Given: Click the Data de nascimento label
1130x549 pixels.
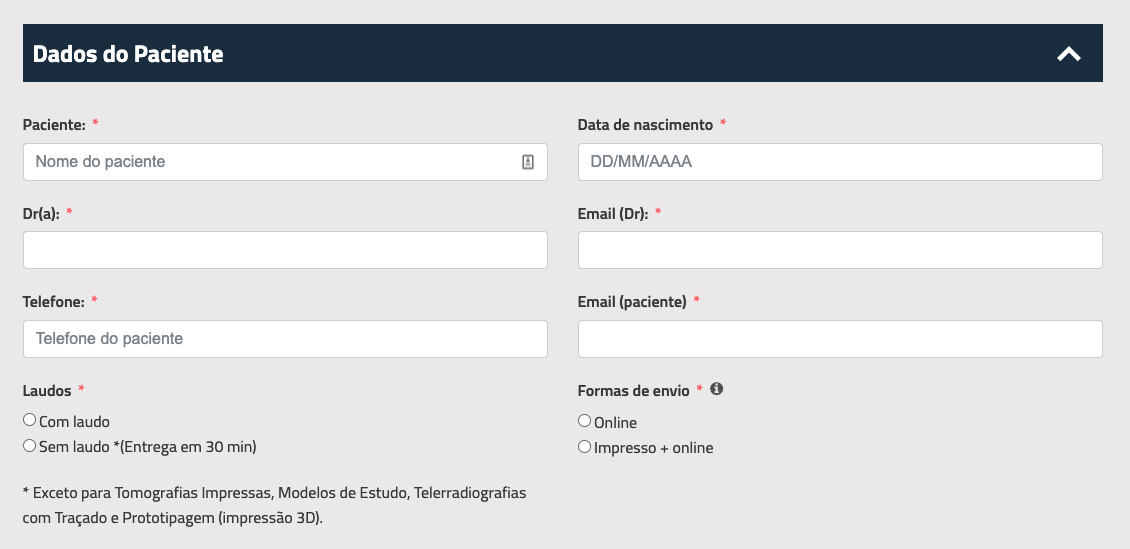Looking at the screenshot, I should (x=645, y=125).
